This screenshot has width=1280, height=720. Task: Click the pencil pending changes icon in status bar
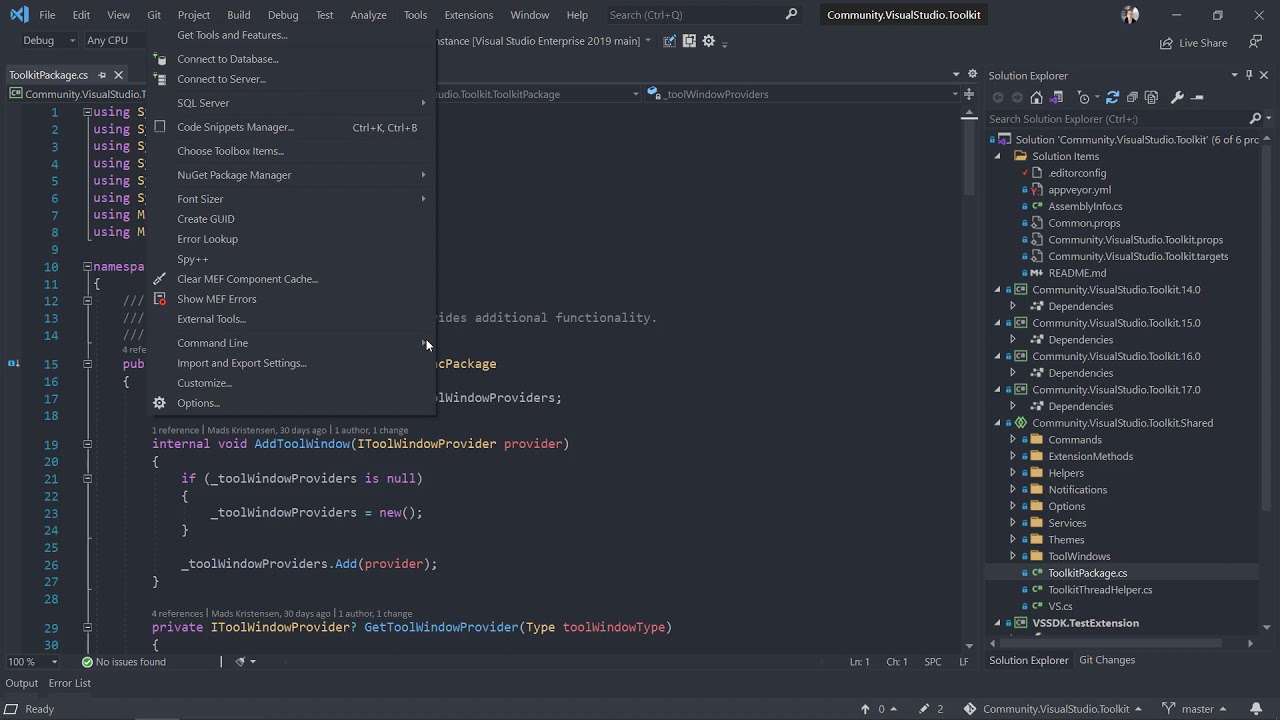click(x=925, y=709)
